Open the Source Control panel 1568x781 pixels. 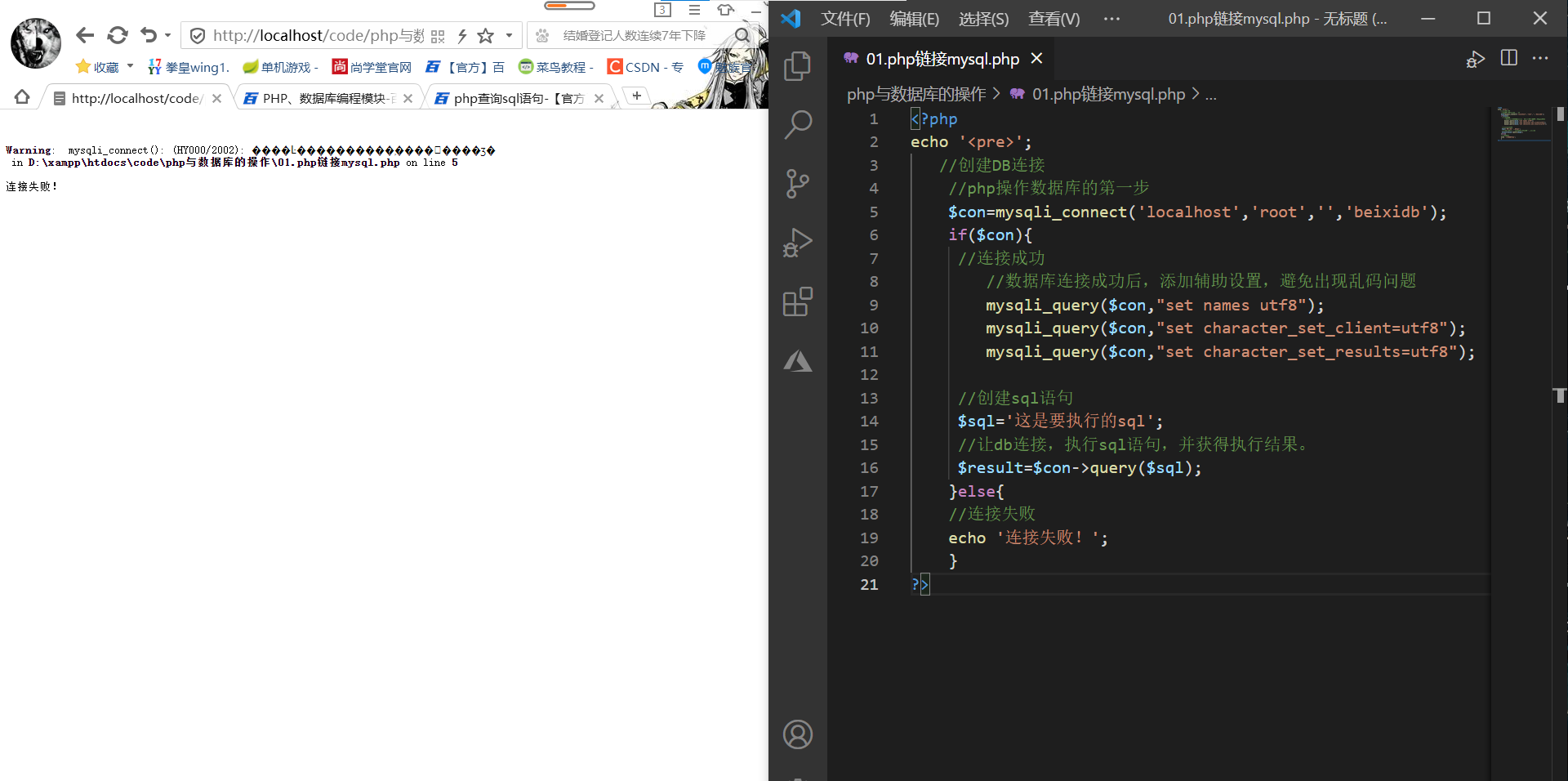pos(797,184)
